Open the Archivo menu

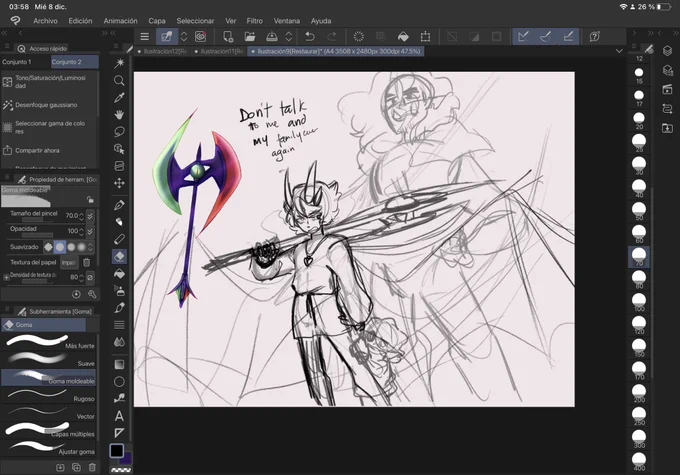(45, 21)
